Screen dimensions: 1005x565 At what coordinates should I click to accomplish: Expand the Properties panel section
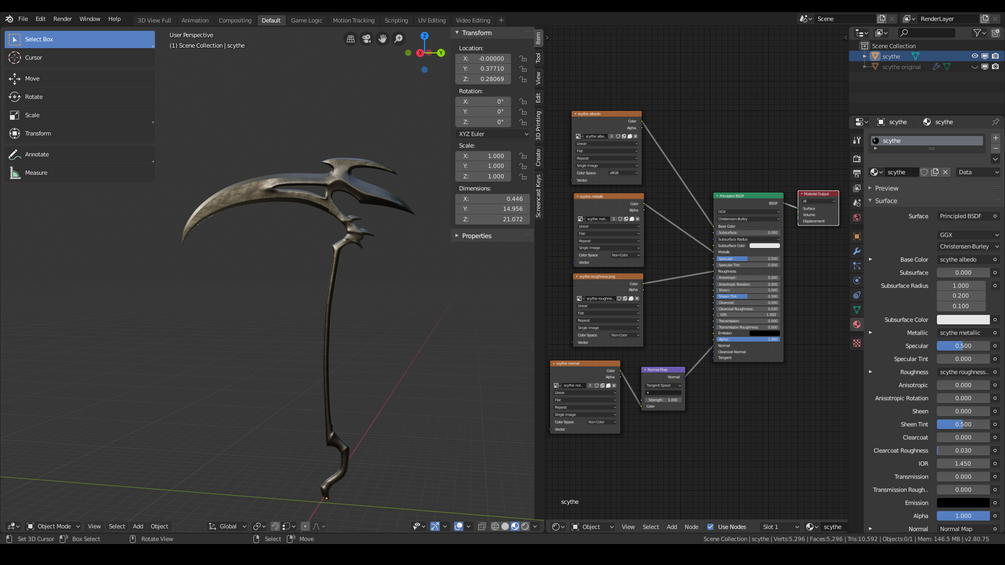[x=476, y=236]
